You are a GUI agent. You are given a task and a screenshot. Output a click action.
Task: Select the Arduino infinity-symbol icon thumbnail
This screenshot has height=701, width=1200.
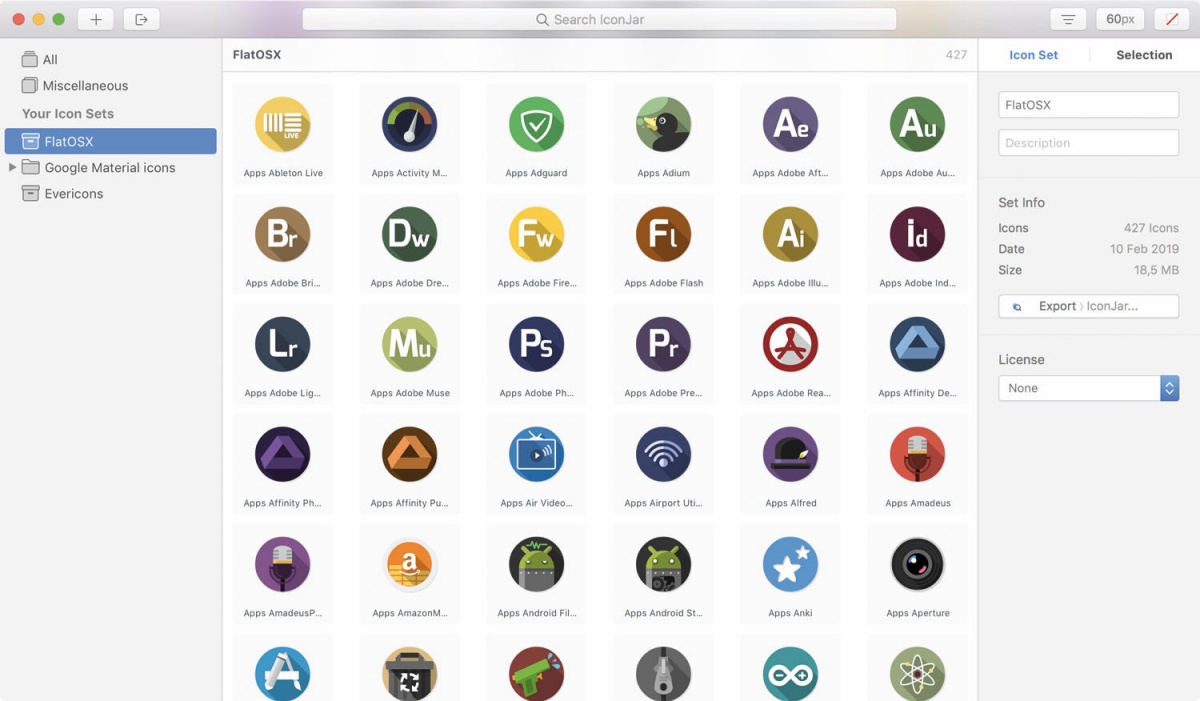(x=791, y=673)
